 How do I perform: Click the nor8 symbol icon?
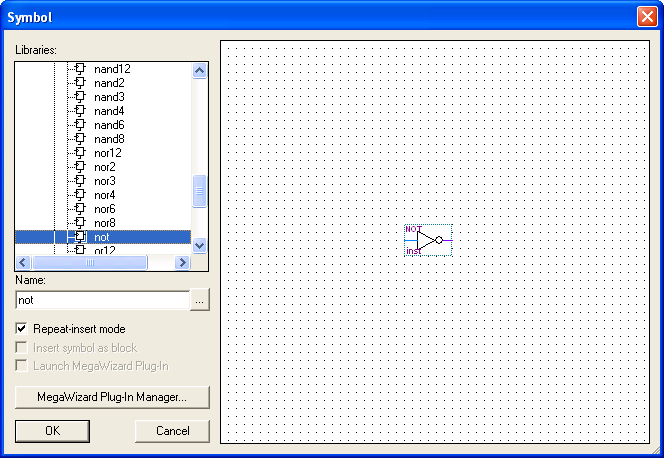pyautogui.click(x=80, y=223)
